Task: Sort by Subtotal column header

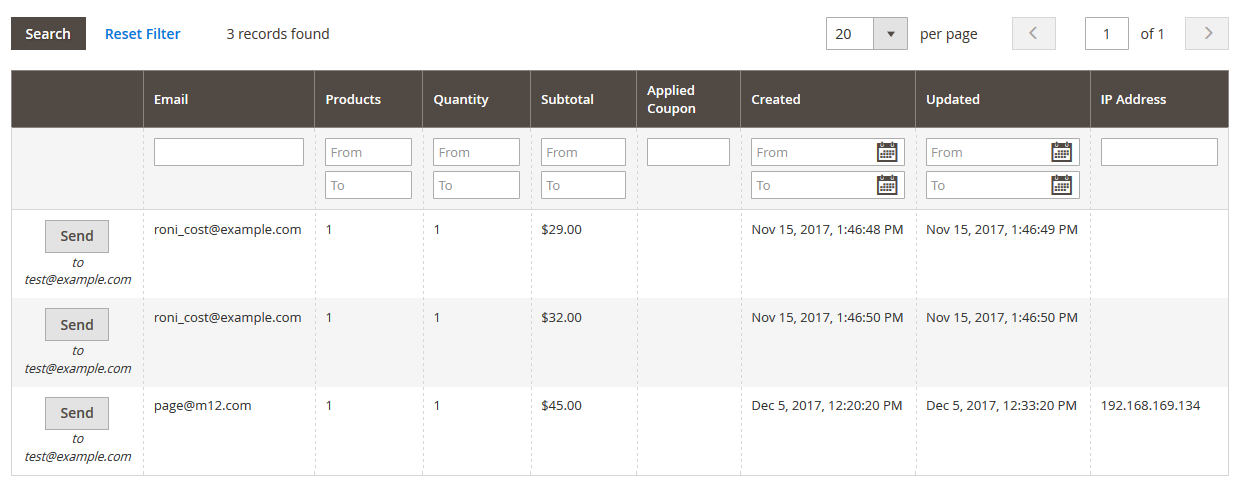Action: pos(567,99)
